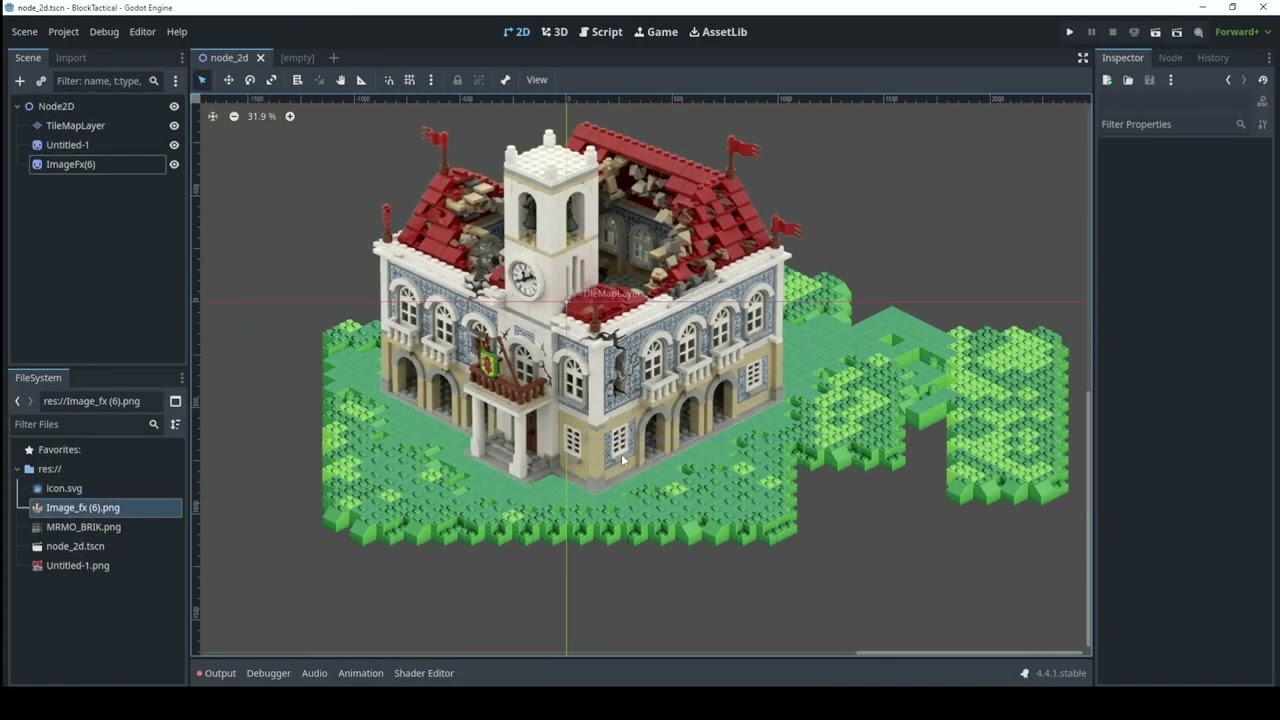Screen dimensions: 1280x720
Task: Open scene dock extra options menu
Action: tap(175, 81)
